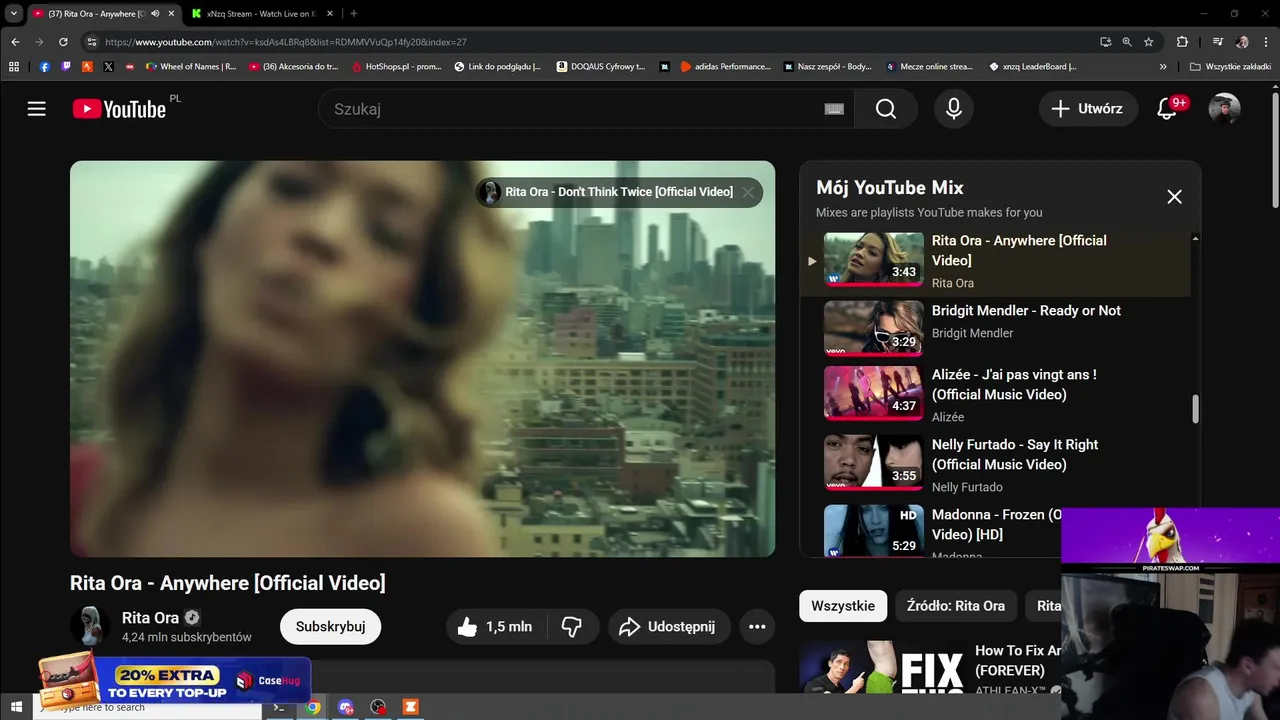Screen dimensions: 1280x720
Task: Show more bookmarks overflow chevron
Action: point(1163,67)
